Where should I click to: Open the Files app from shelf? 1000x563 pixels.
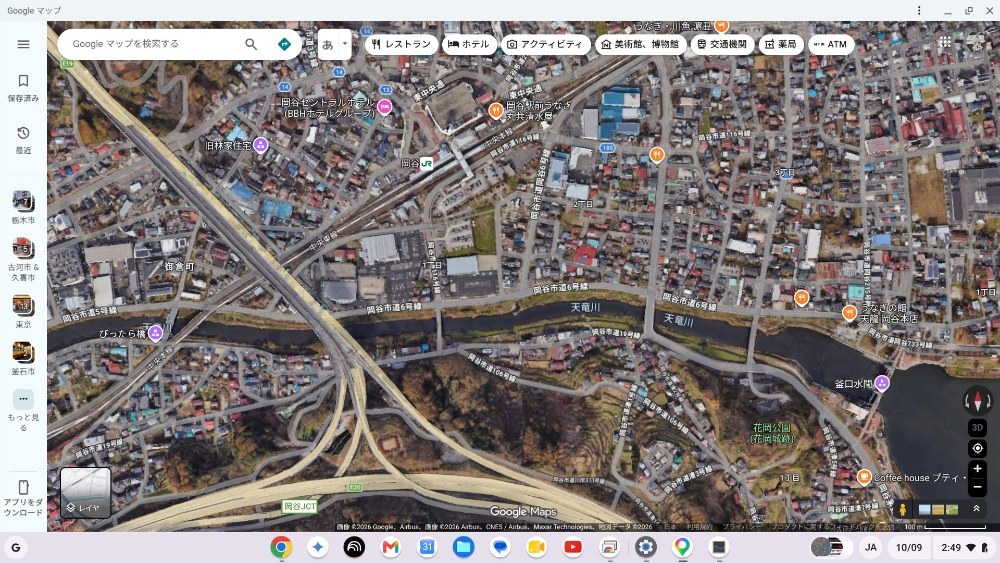pyautogui.click(x=464, y=547)
